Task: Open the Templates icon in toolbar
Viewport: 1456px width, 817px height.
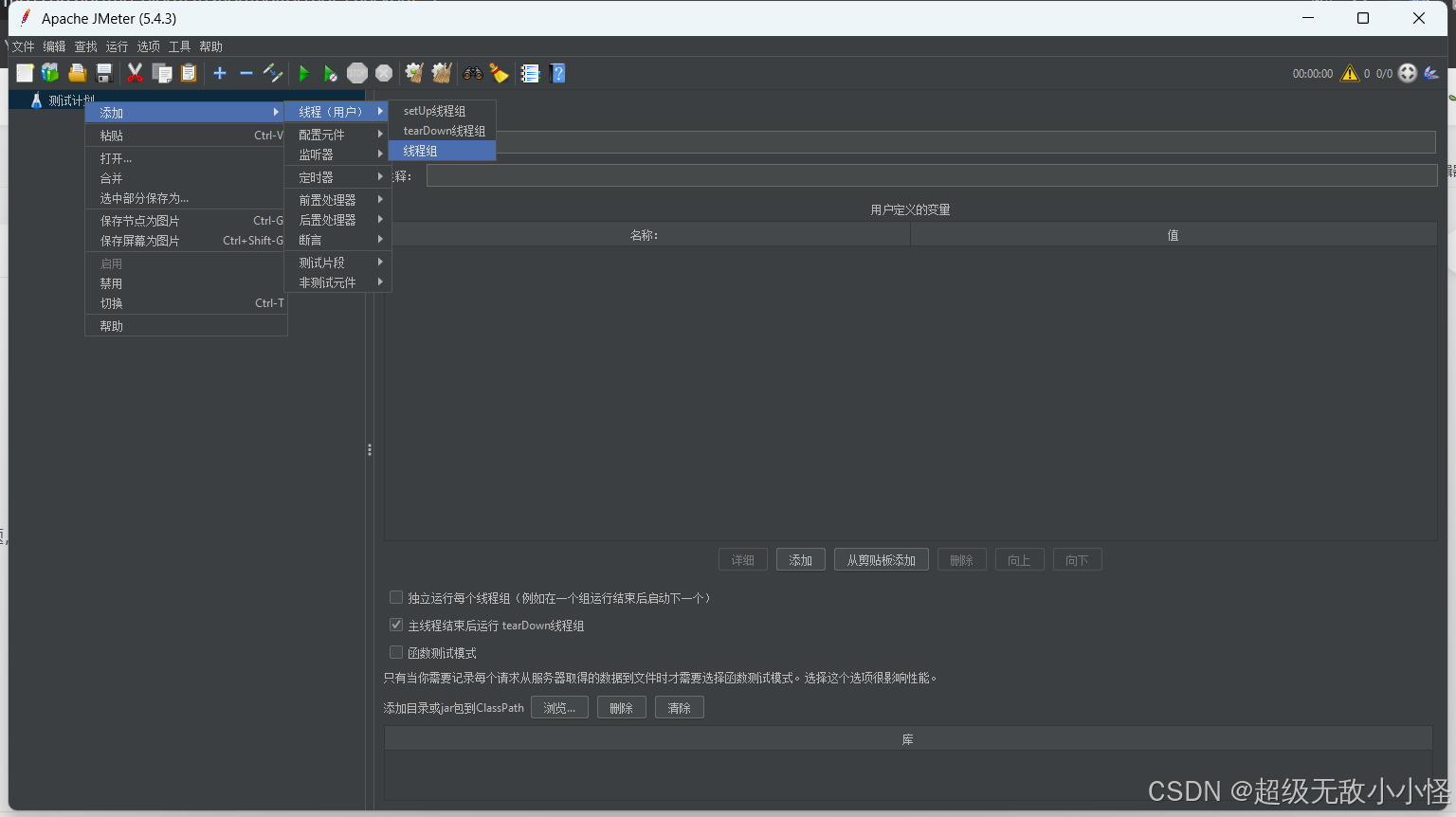Action: pyautogui.click(x=50, y=73)
